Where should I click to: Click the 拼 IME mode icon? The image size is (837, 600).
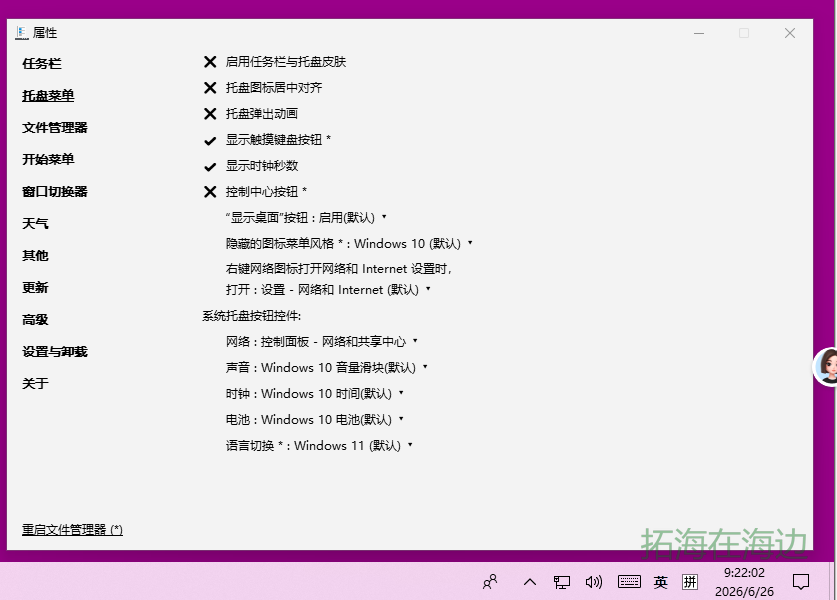[x=690, y=582]
